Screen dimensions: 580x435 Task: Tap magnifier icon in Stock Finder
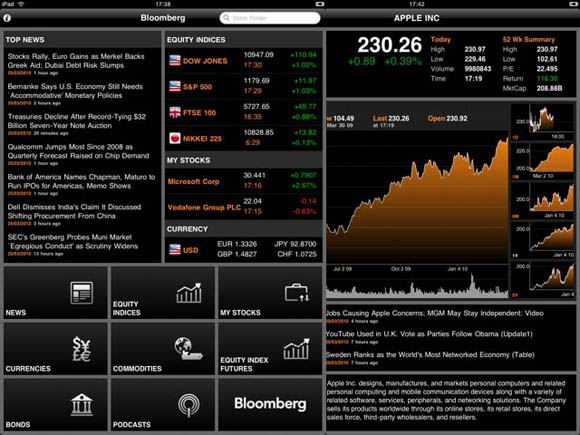[226, 18]
